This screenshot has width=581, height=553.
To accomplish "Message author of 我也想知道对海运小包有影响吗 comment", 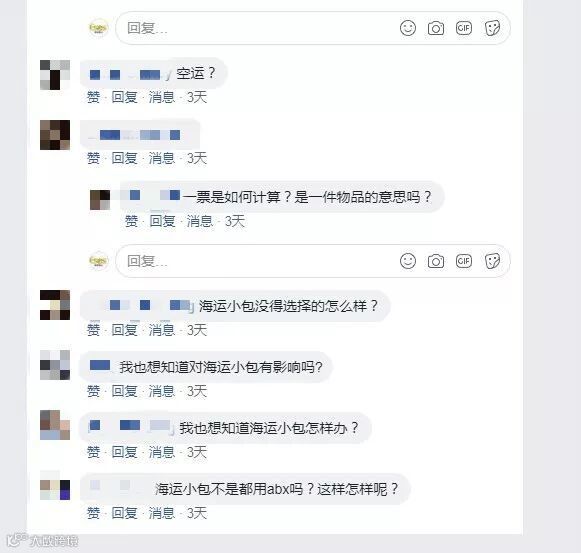I will point(162,391).
